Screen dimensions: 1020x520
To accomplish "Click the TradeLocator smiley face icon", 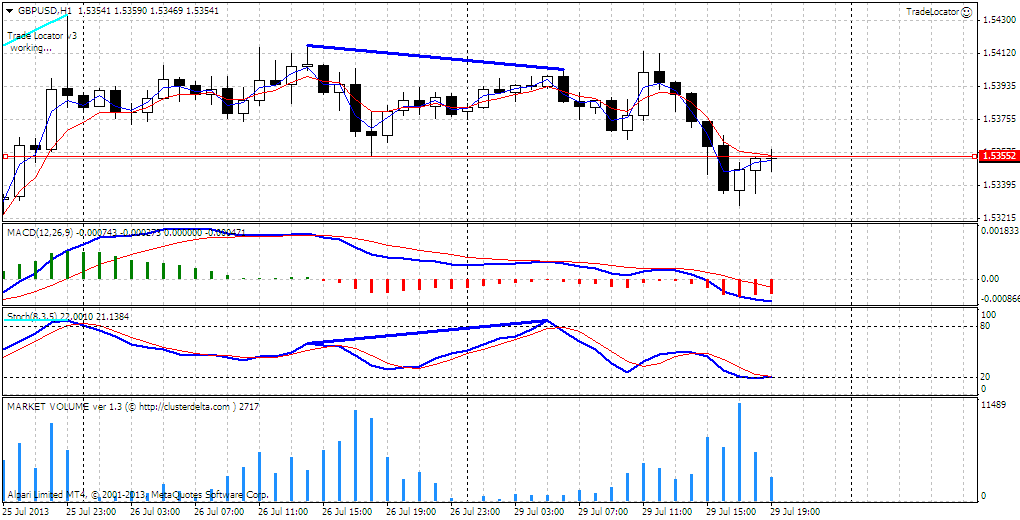I will [x=966, y=12].
